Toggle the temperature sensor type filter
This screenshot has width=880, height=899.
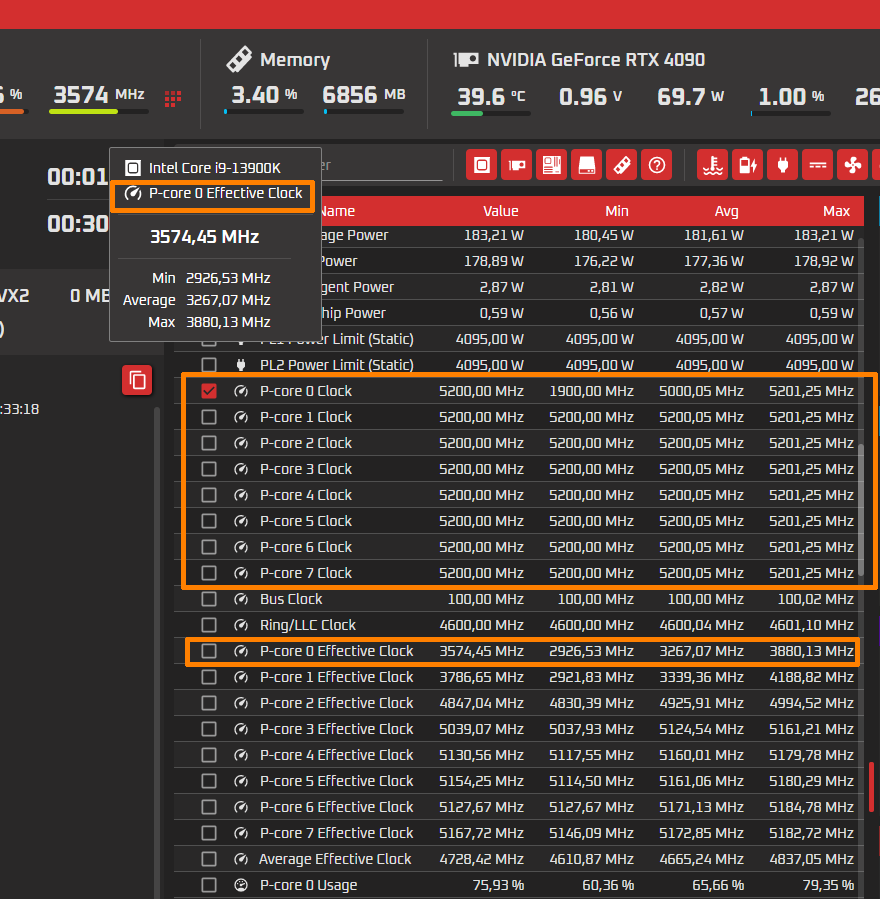(713, 165)
